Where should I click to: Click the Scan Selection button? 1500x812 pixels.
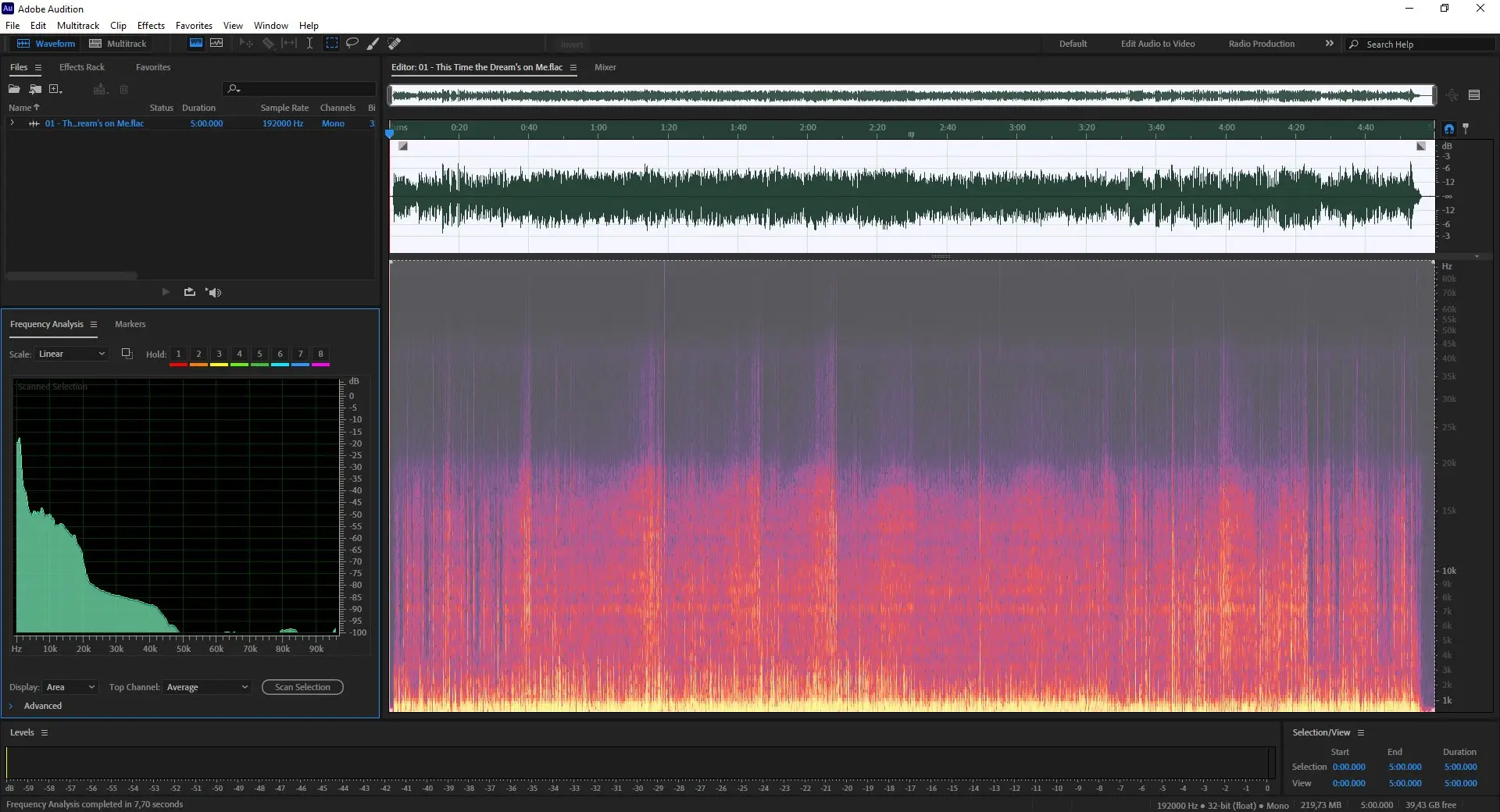pyautogui.click(x=302, y=688)
